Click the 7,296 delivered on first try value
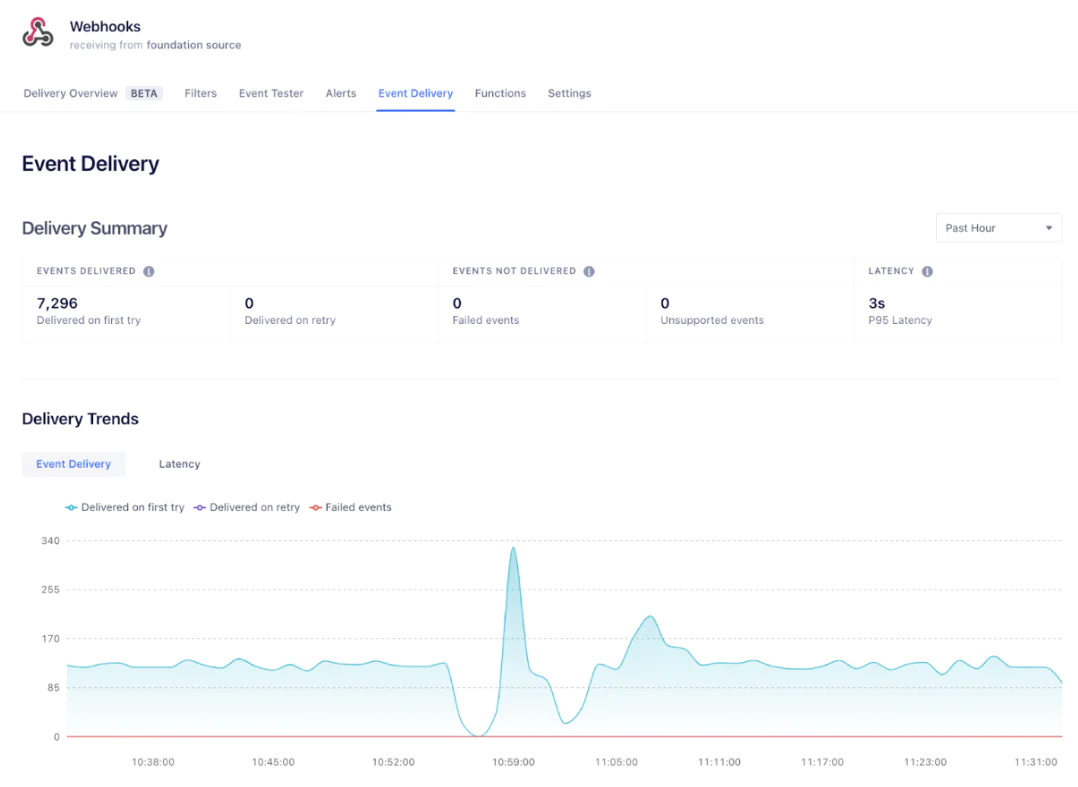 (x=57, y=303)
